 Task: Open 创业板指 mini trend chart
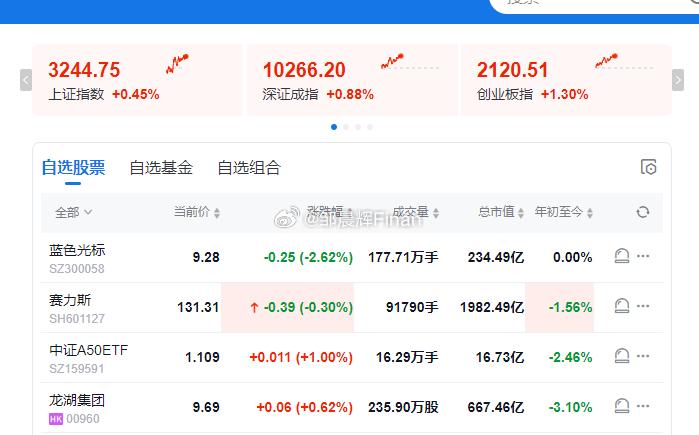(624, 62)
